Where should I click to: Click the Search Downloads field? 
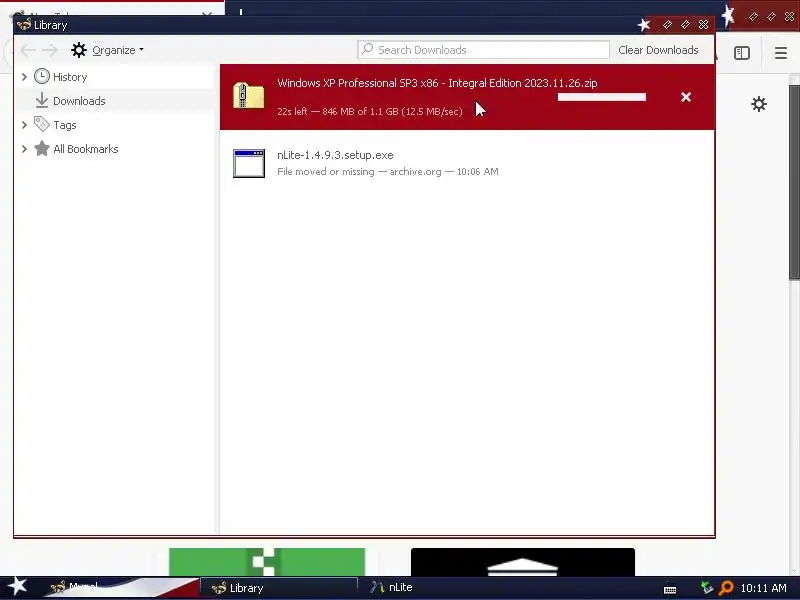coord(483,49)
